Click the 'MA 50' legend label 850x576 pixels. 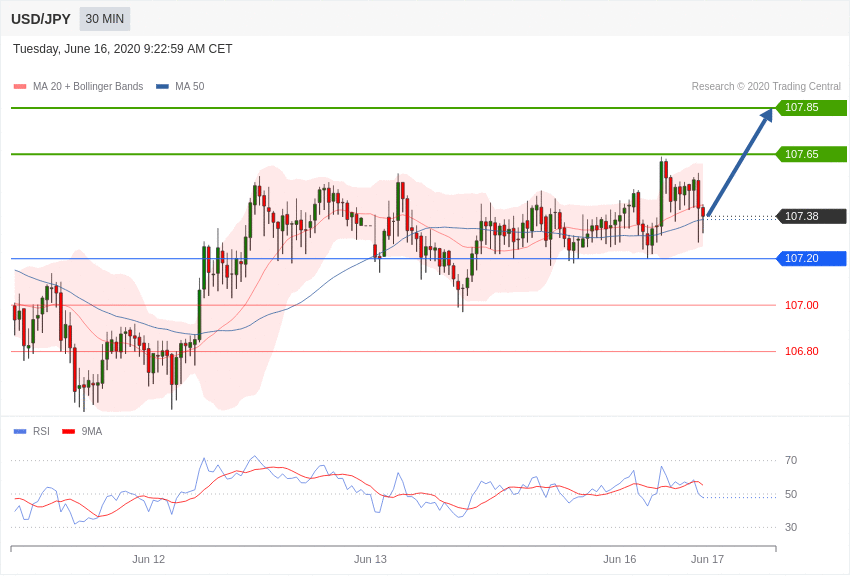189,86
